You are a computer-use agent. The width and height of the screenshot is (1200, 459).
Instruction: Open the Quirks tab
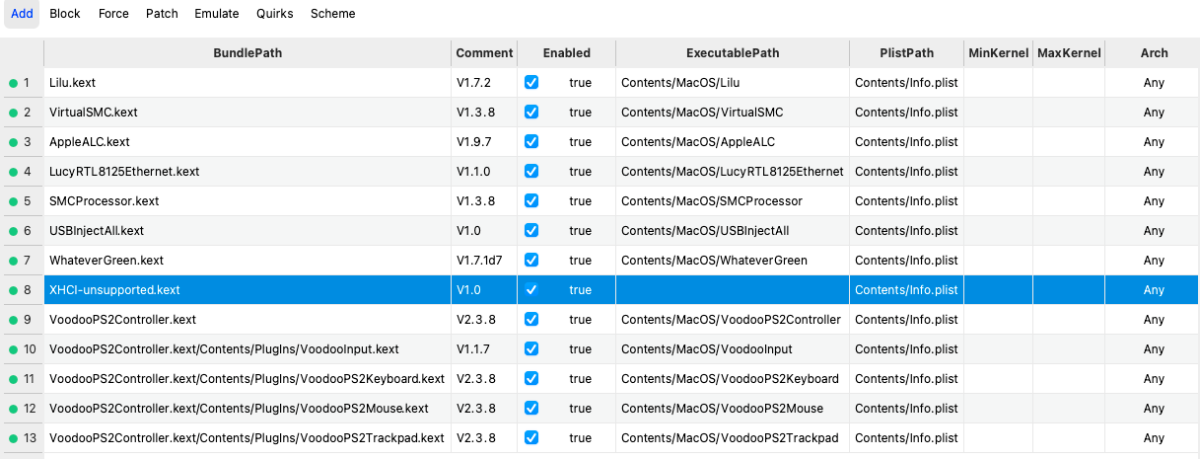(275, 14)
